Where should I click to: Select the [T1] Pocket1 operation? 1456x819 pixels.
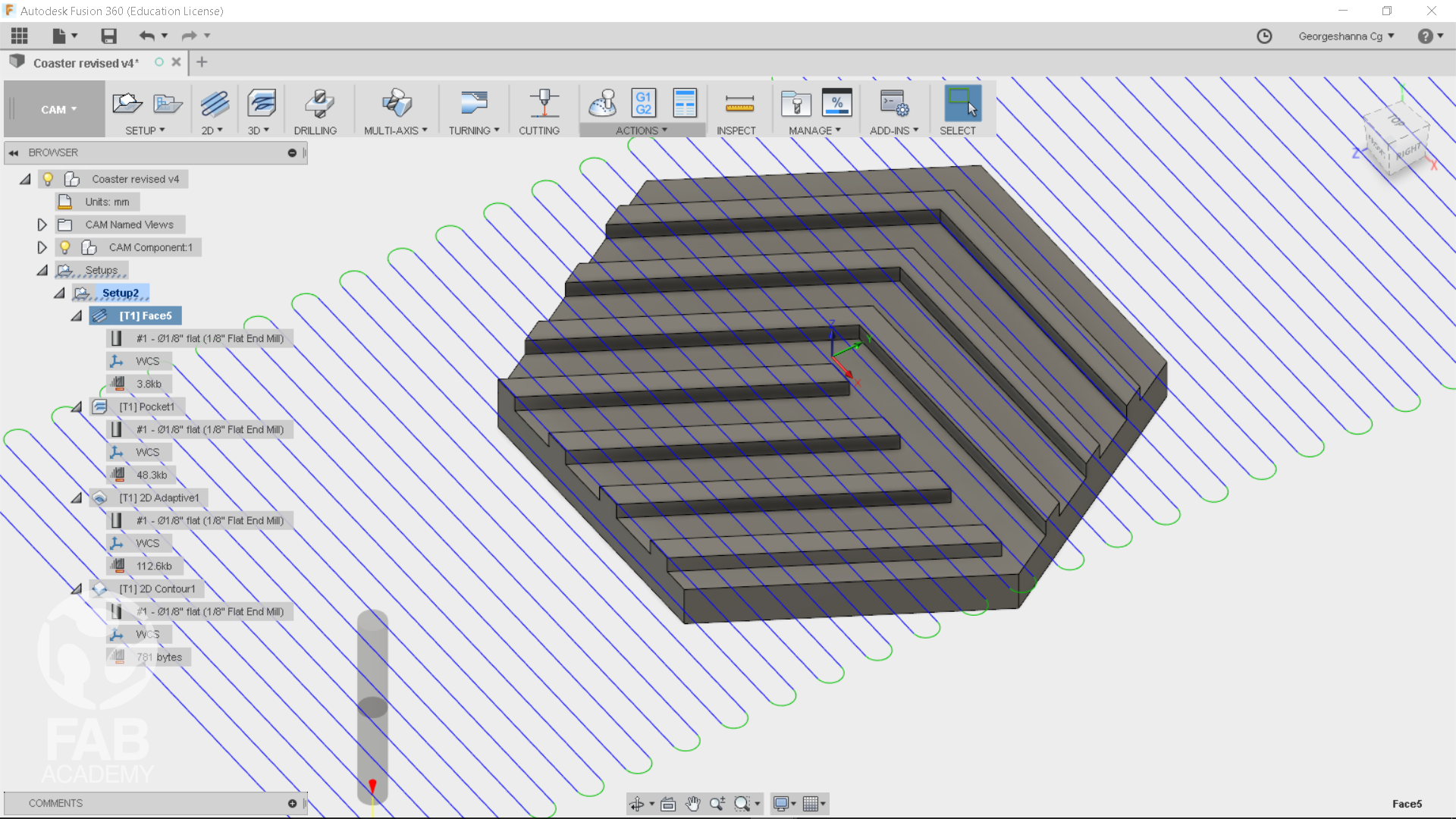[146, 407]
